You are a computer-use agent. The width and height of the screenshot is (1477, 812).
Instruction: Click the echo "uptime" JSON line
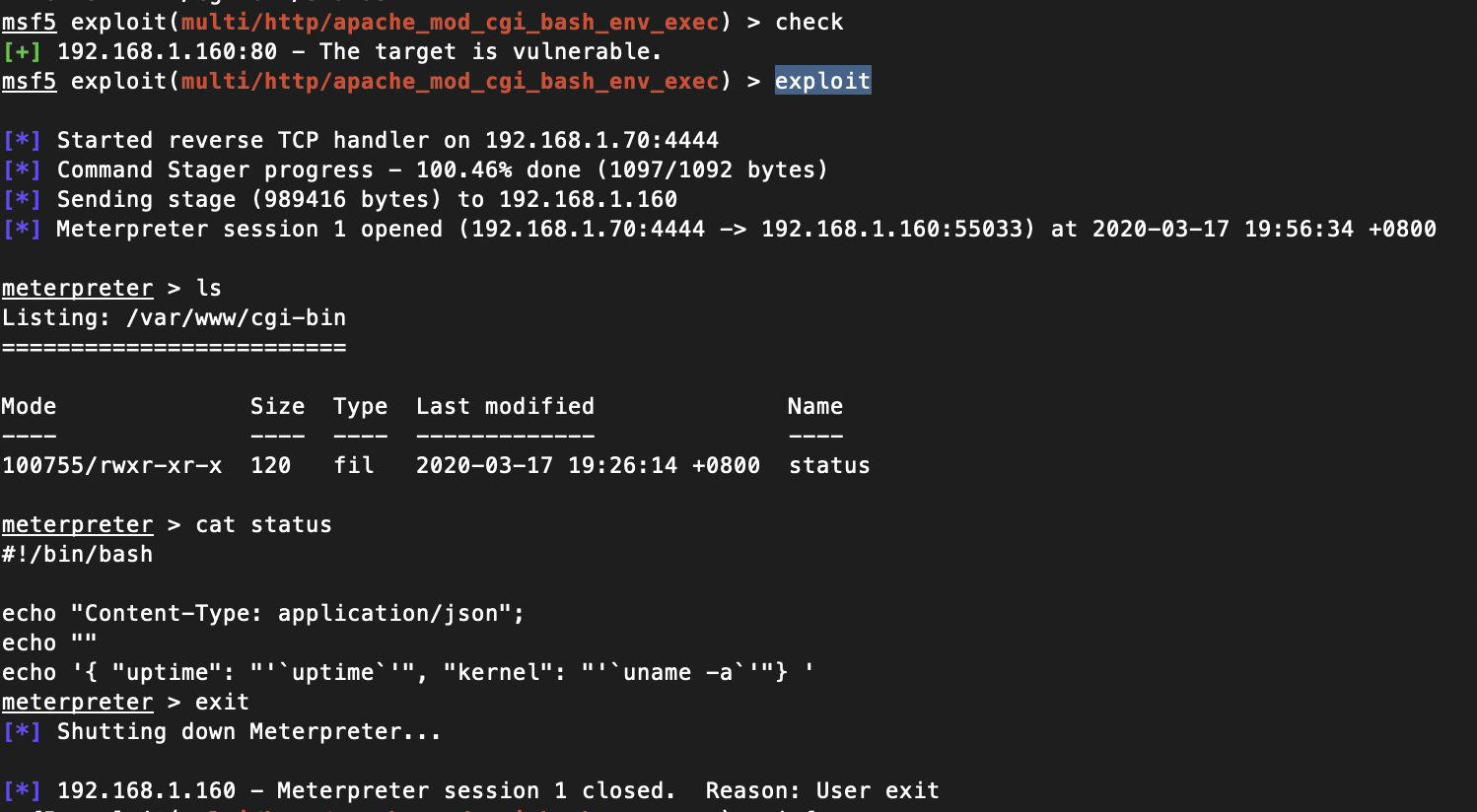[408, 672]
